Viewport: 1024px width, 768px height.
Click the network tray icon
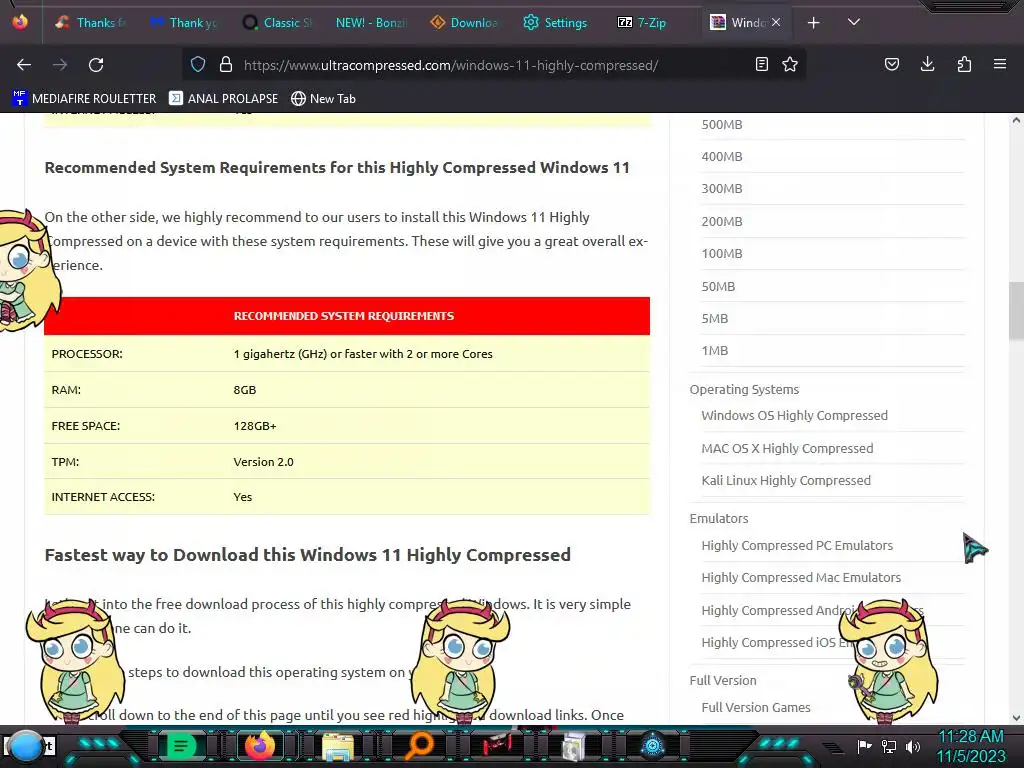pos(889,746)
